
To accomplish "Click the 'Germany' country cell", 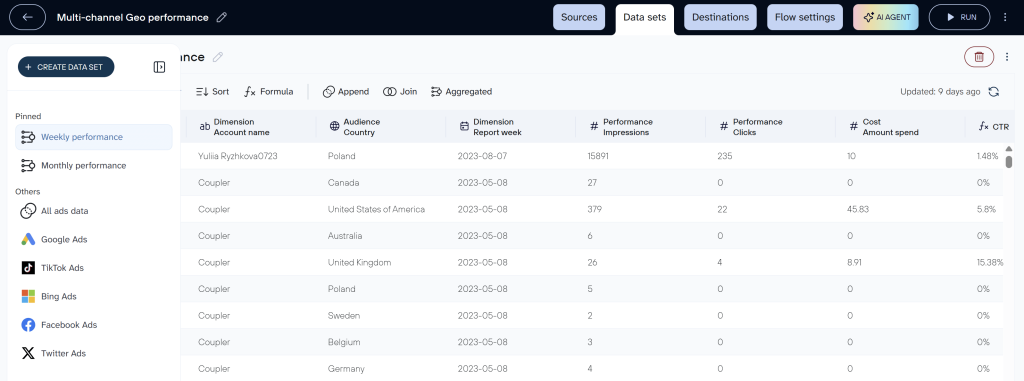I will click(346, 369).
